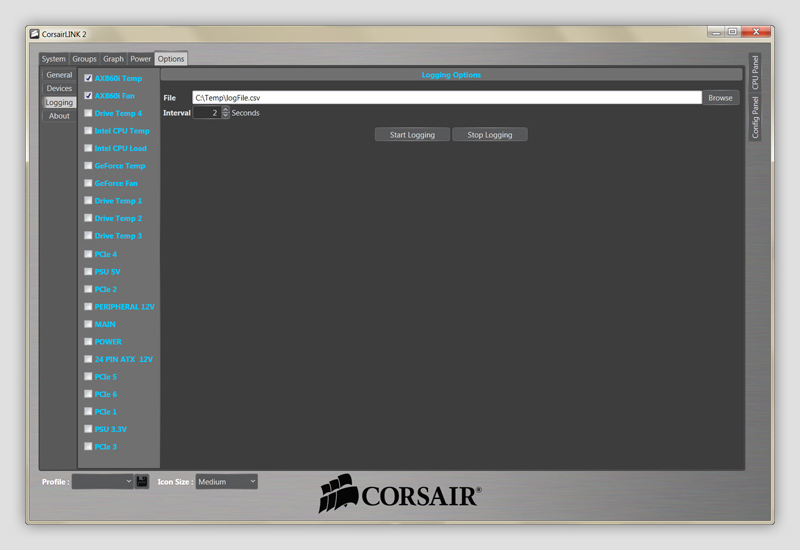Minimize the CorsairLINK 2 window
The height and width of the screenshot is (550, 800).
(x=716, y=32)
